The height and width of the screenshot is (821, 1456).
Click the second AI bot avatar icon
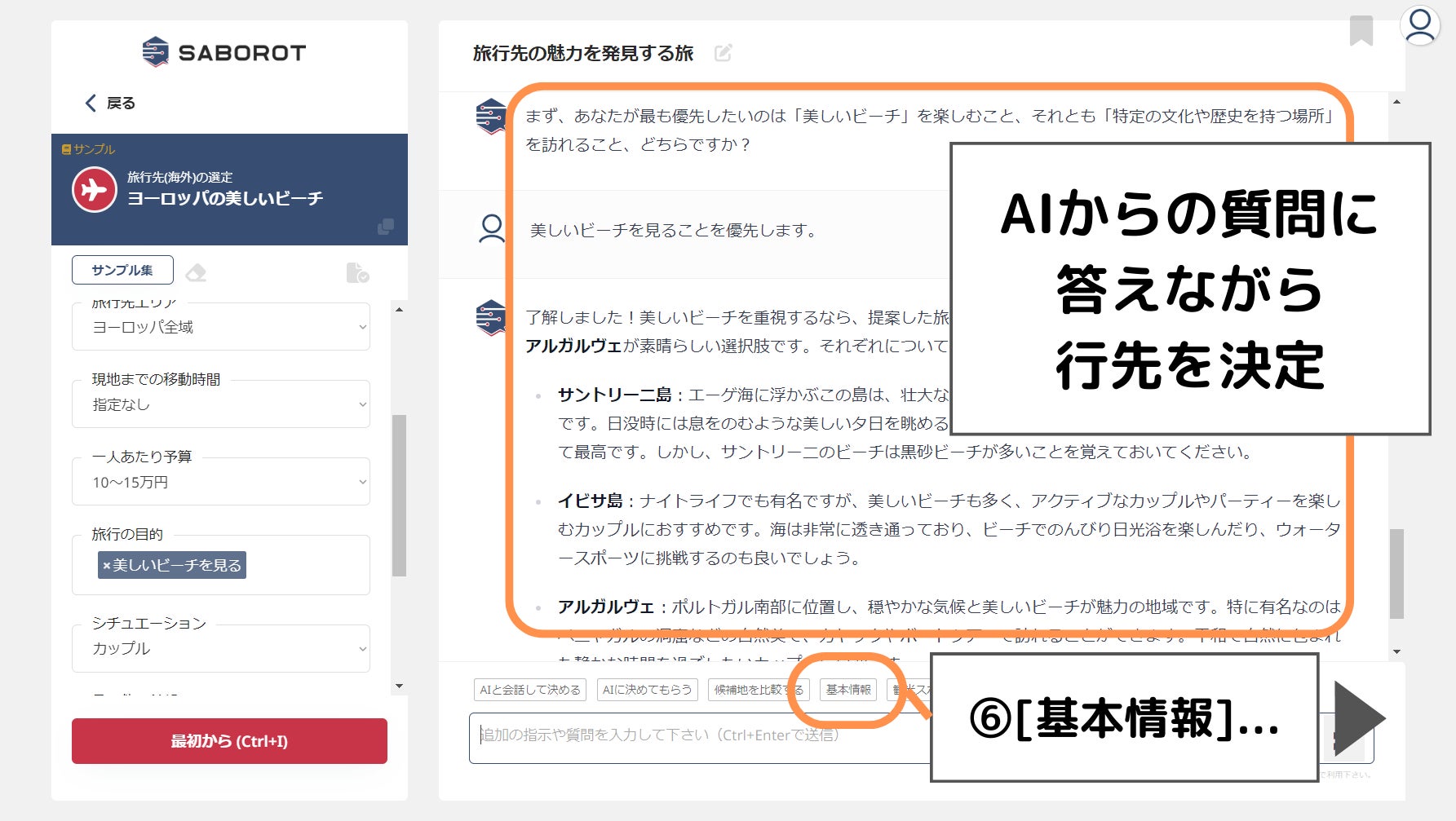click(x=491, y=317)
